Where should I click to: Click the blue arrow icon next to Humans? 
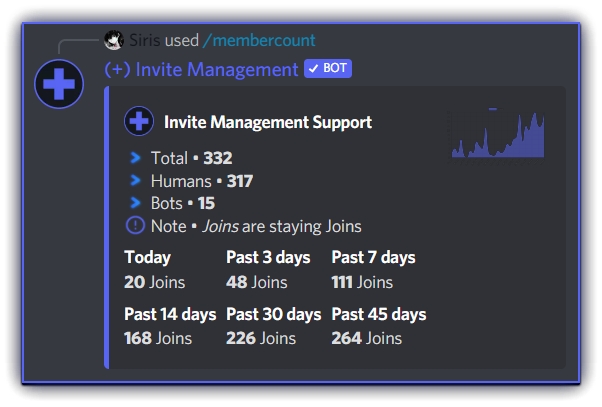[136, 181]
